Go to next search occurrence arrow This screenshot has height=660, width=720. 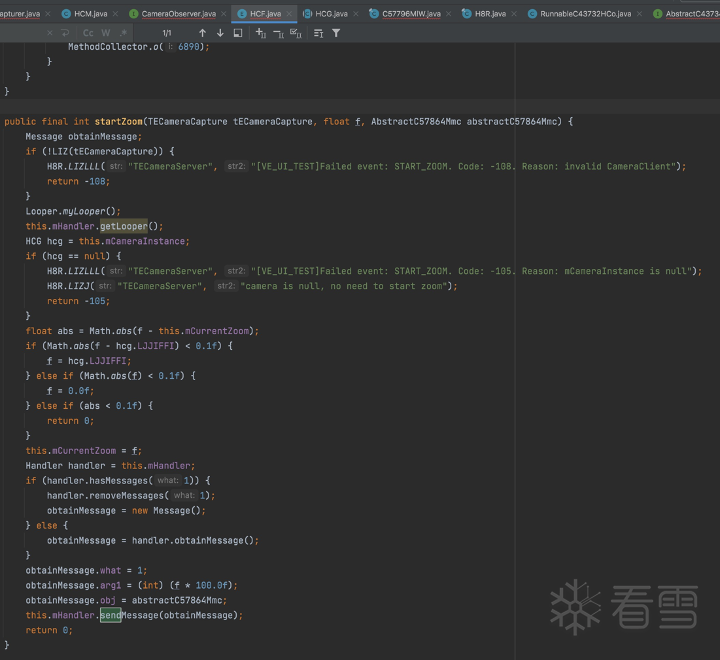220,33
